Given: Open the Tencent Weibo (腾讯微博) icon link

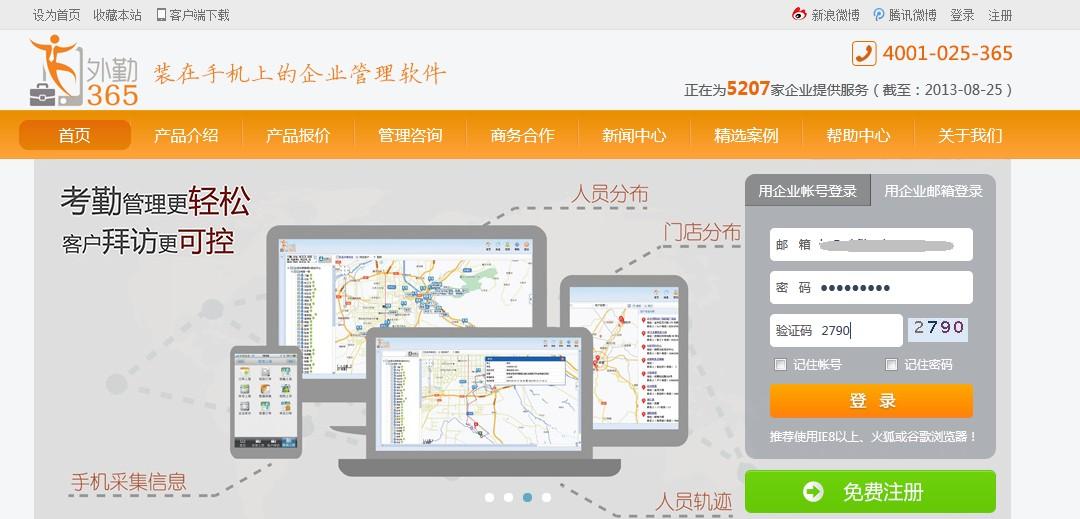Looking at the screenshot, I should point(879,15).
